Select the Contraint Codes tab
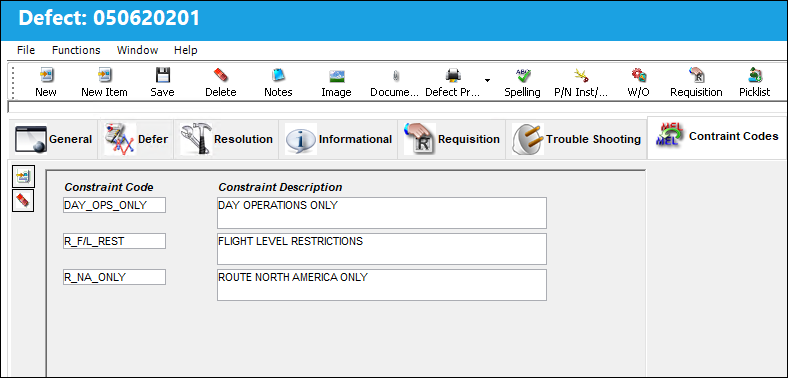Image resolution: width=788 pixels, height=378 pixels. coord(717,137)
